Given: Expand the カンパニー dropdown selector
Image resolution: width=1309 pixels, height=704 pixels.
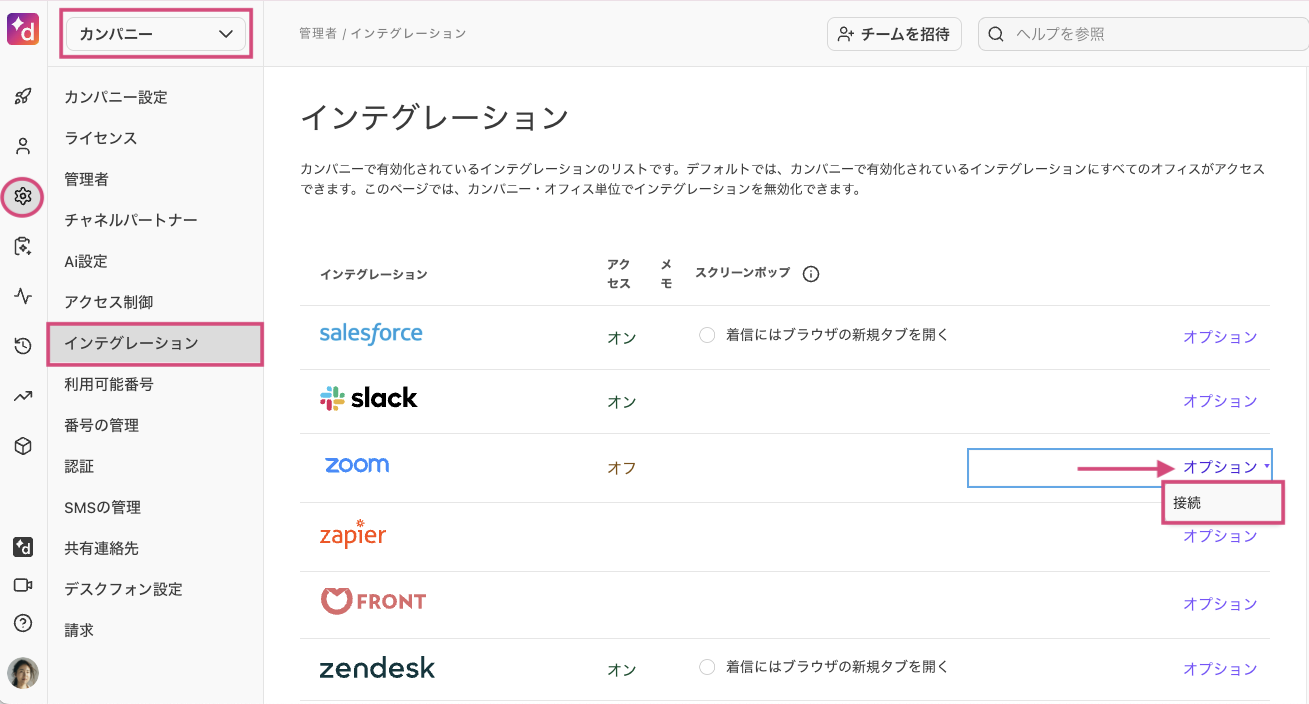Looking at the screenshot, I should 155,34.
